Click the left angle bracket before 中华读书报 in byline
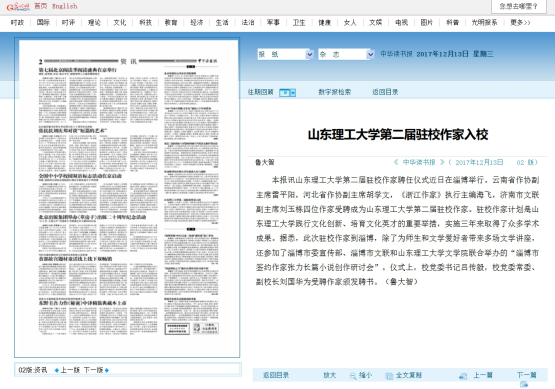Viewport: 555px width, 389px height. click(x=396, y=162)
